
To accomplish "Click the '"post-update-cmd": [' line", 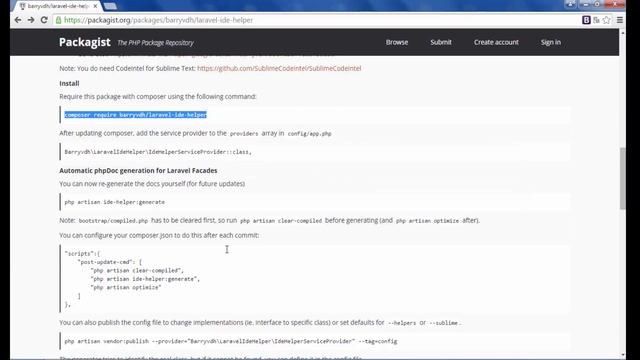I will pos(109,262).
